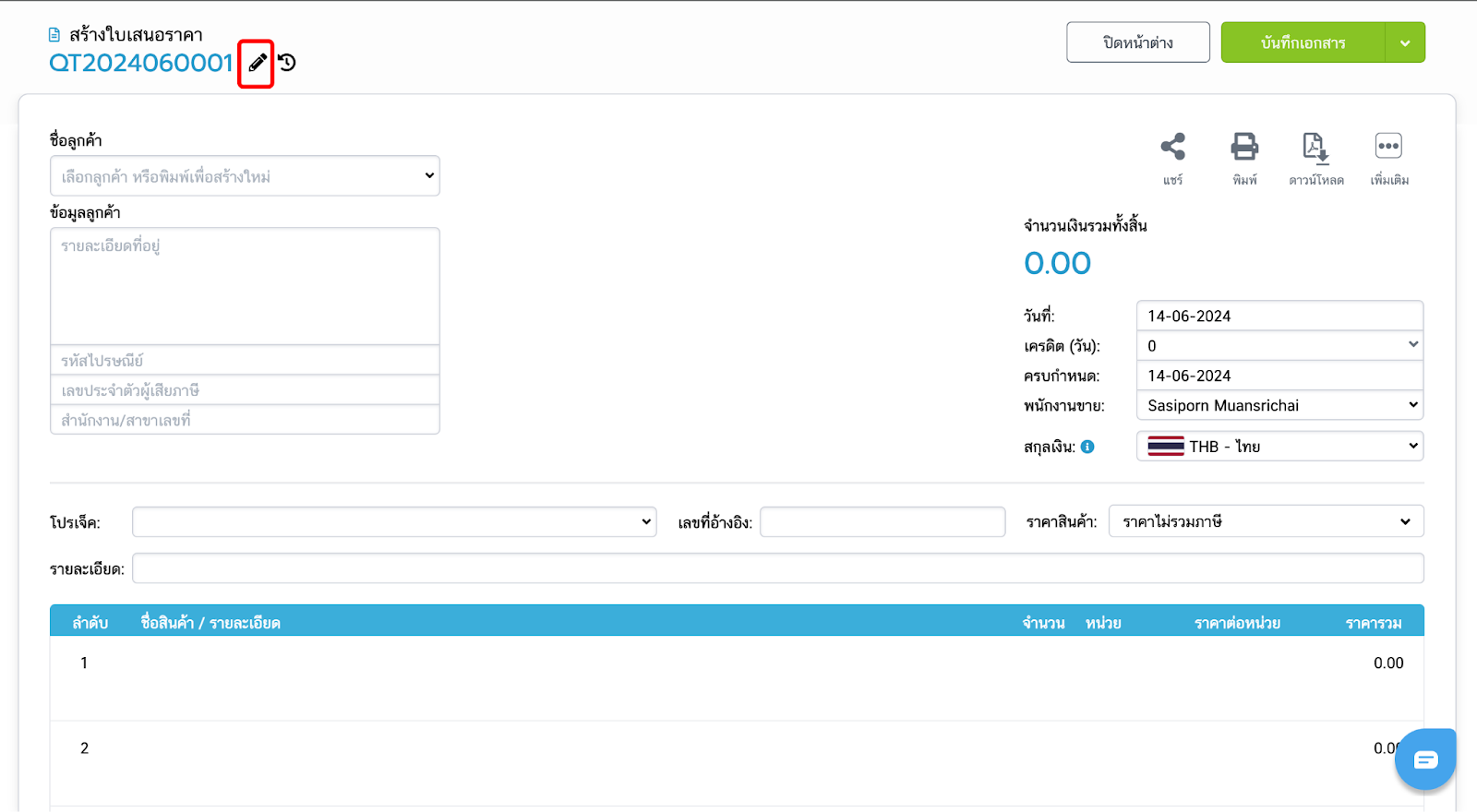Select the THB currency dropdown
The image size is (1477, 812).
pos(1279,447)
